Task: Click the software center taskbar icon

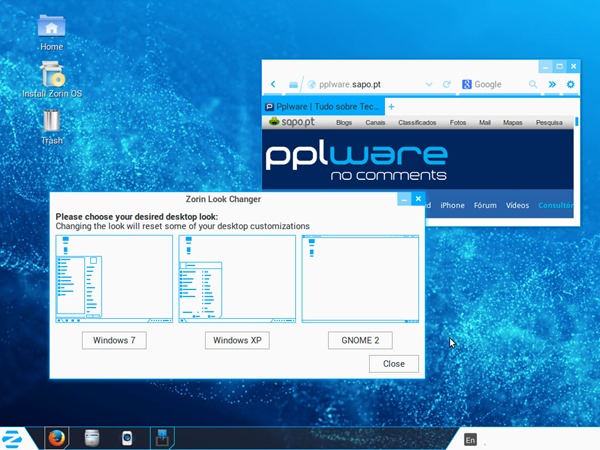Action: click(x=127, y=438)
